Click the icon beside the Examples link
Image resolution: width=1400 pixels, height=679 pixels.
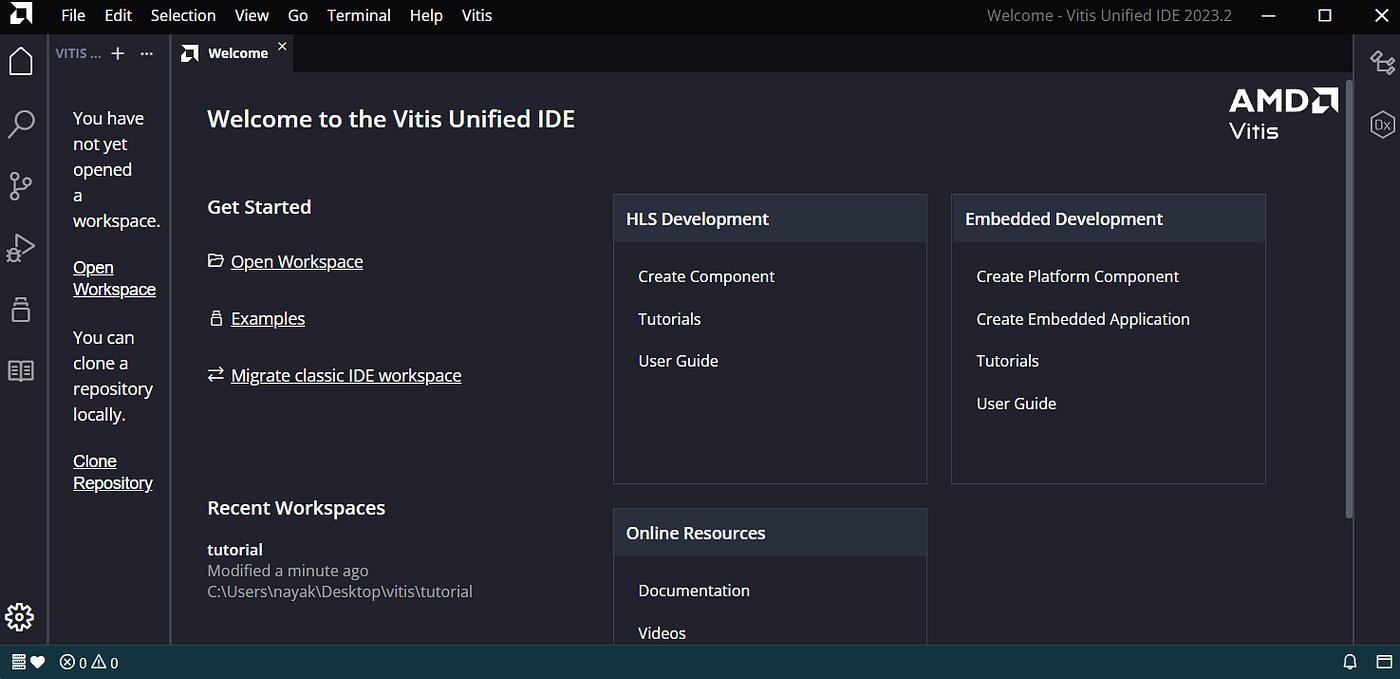click(215, 319)
